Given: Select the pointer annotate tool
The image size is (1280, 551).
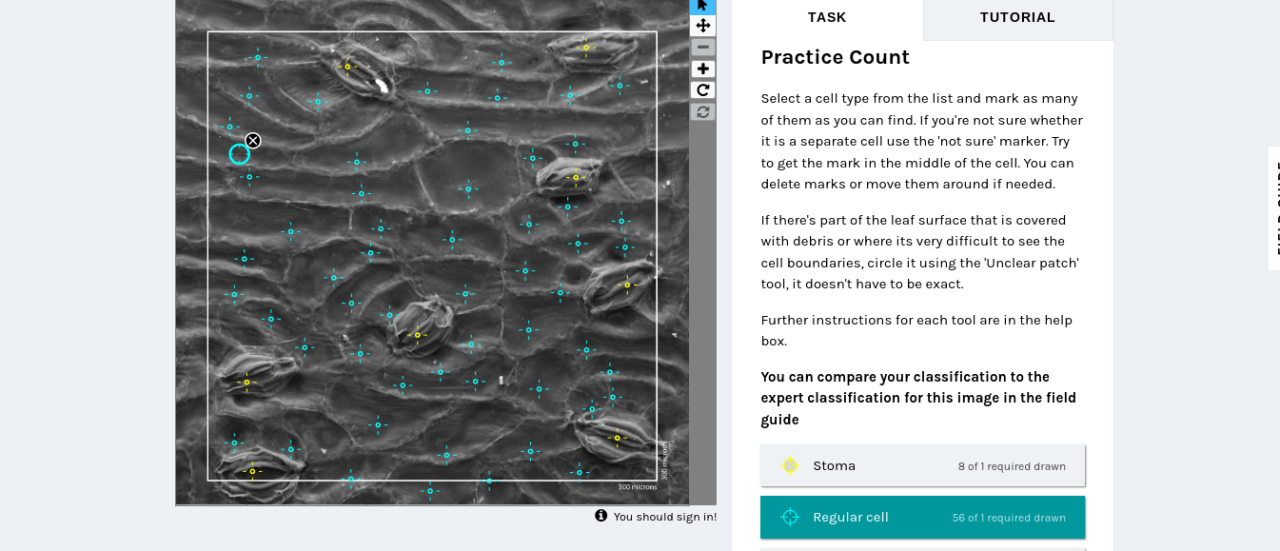Looking at the screenshot, I should point(703,5).
